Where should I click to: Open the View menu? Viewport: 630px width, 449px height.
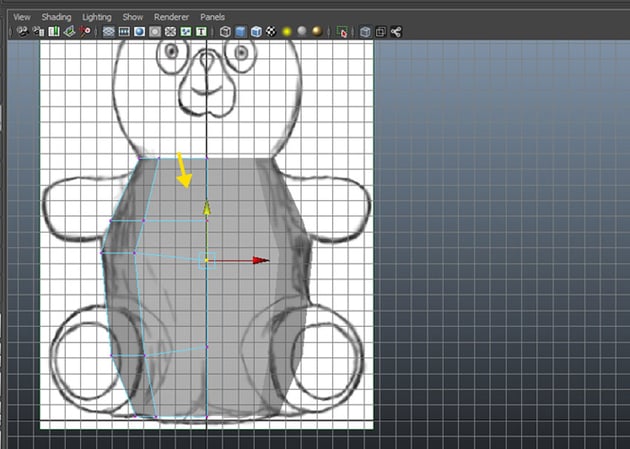click(x=22, y=17)
